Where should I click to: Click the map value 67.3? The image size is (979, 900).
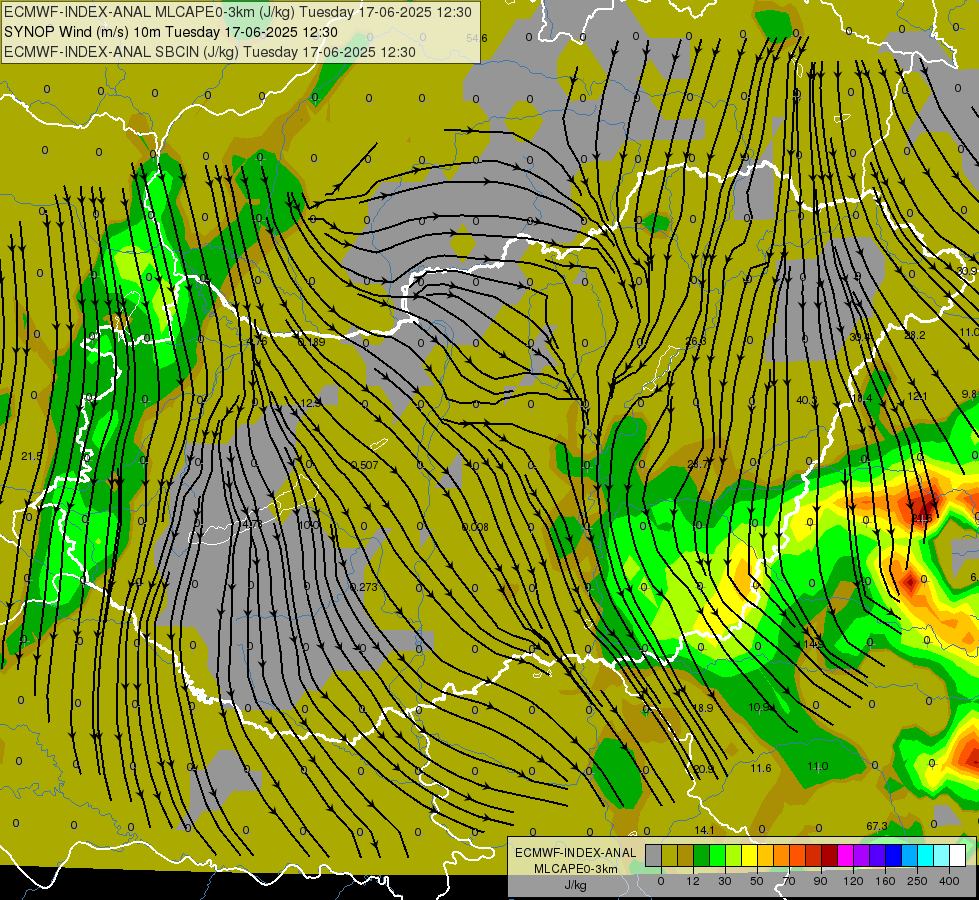[877, 826]
